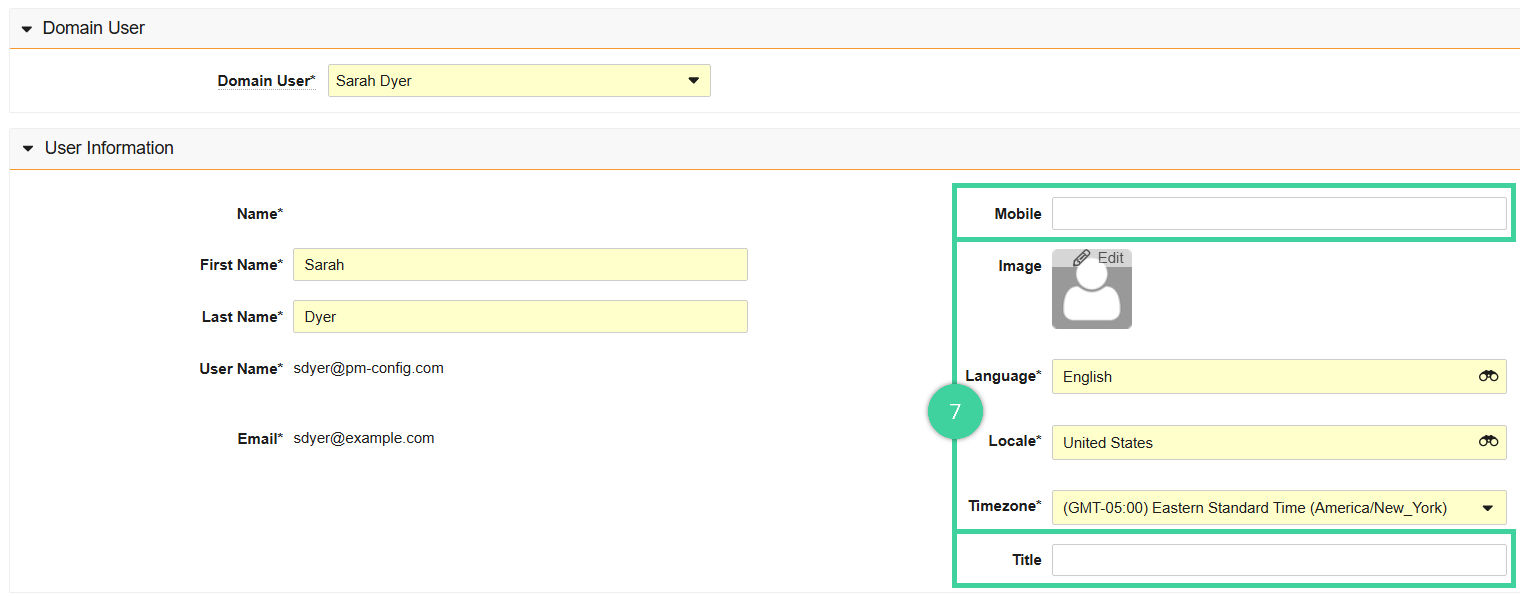Click the Domain User section collapse arrow
1520x596 pixels.
[28, 28]
